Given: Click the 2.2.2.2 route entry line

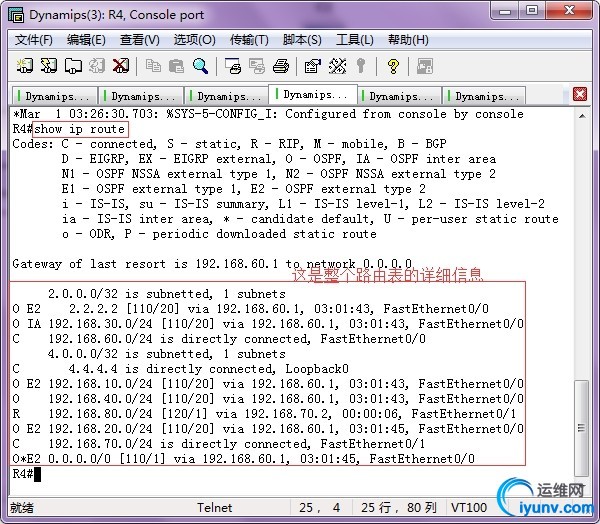Looking at the screenshot, I should [251, 309].
